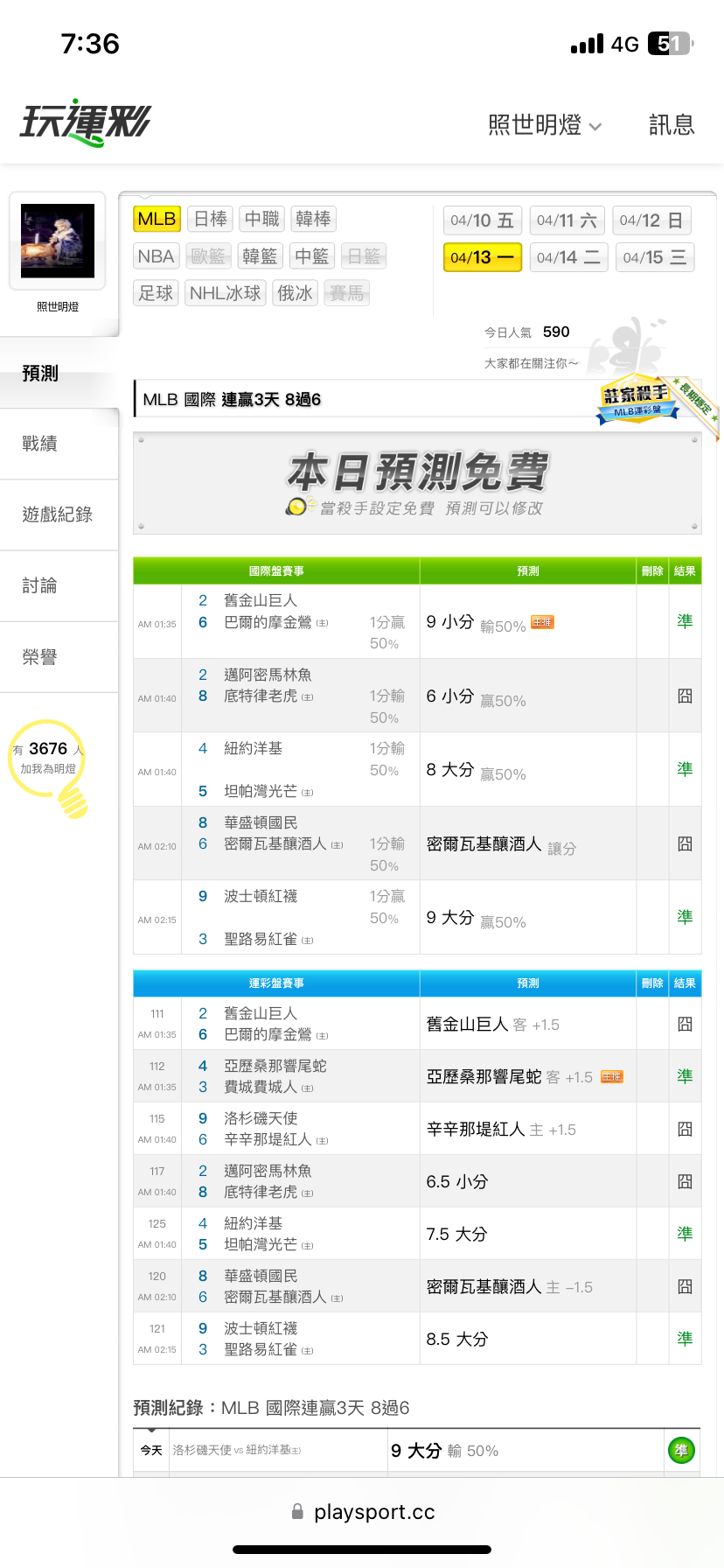This screenshot has width=724, height=1568.
Task: Open the 足球 tab
Action: click(157, 293)
